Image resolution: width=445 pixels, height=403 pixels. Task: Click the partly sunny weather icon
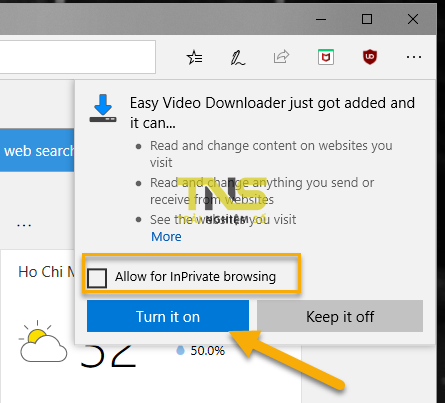click(x=43, y=342)
